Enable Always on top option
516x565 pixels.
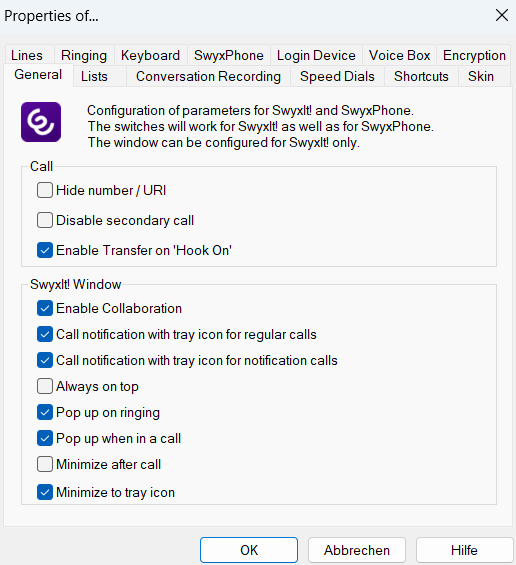45,386
